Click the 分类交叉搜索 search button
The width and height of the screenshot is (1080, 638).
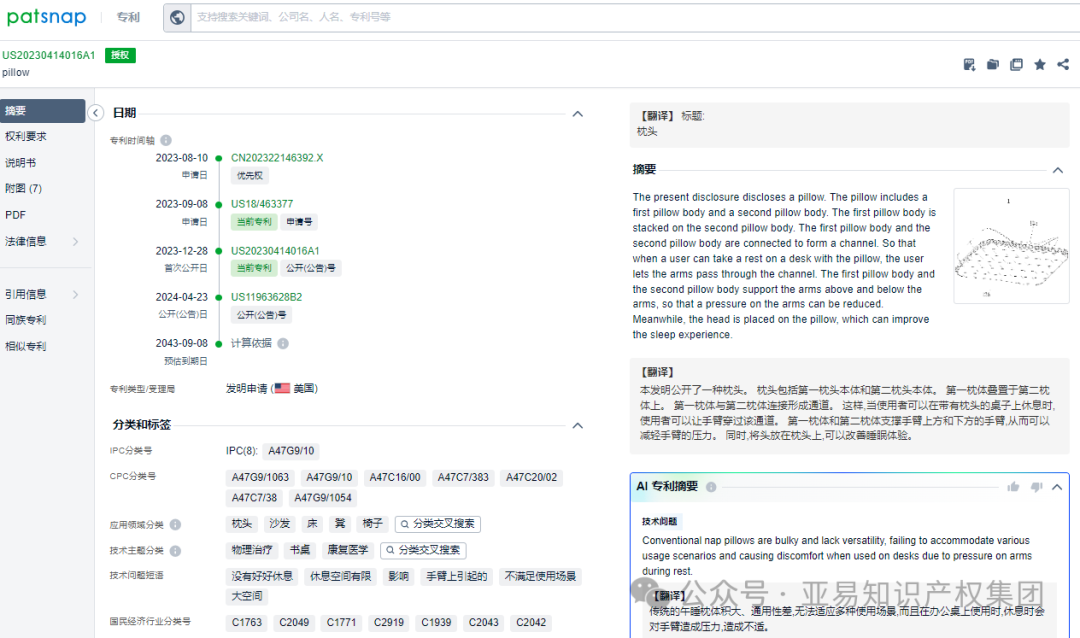[x=437, y=523]
